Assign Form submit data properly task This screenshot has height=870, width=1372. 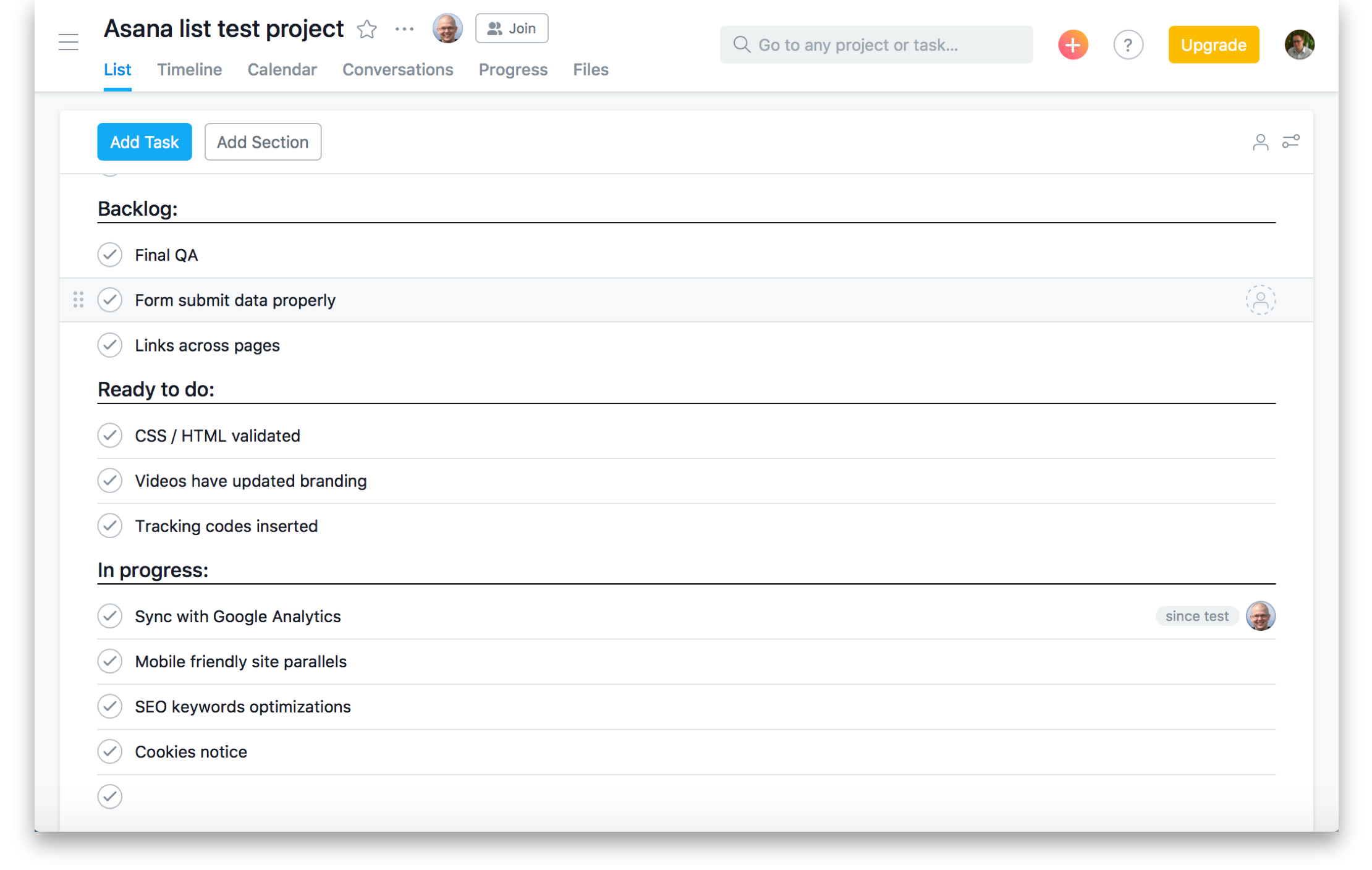1260,300
